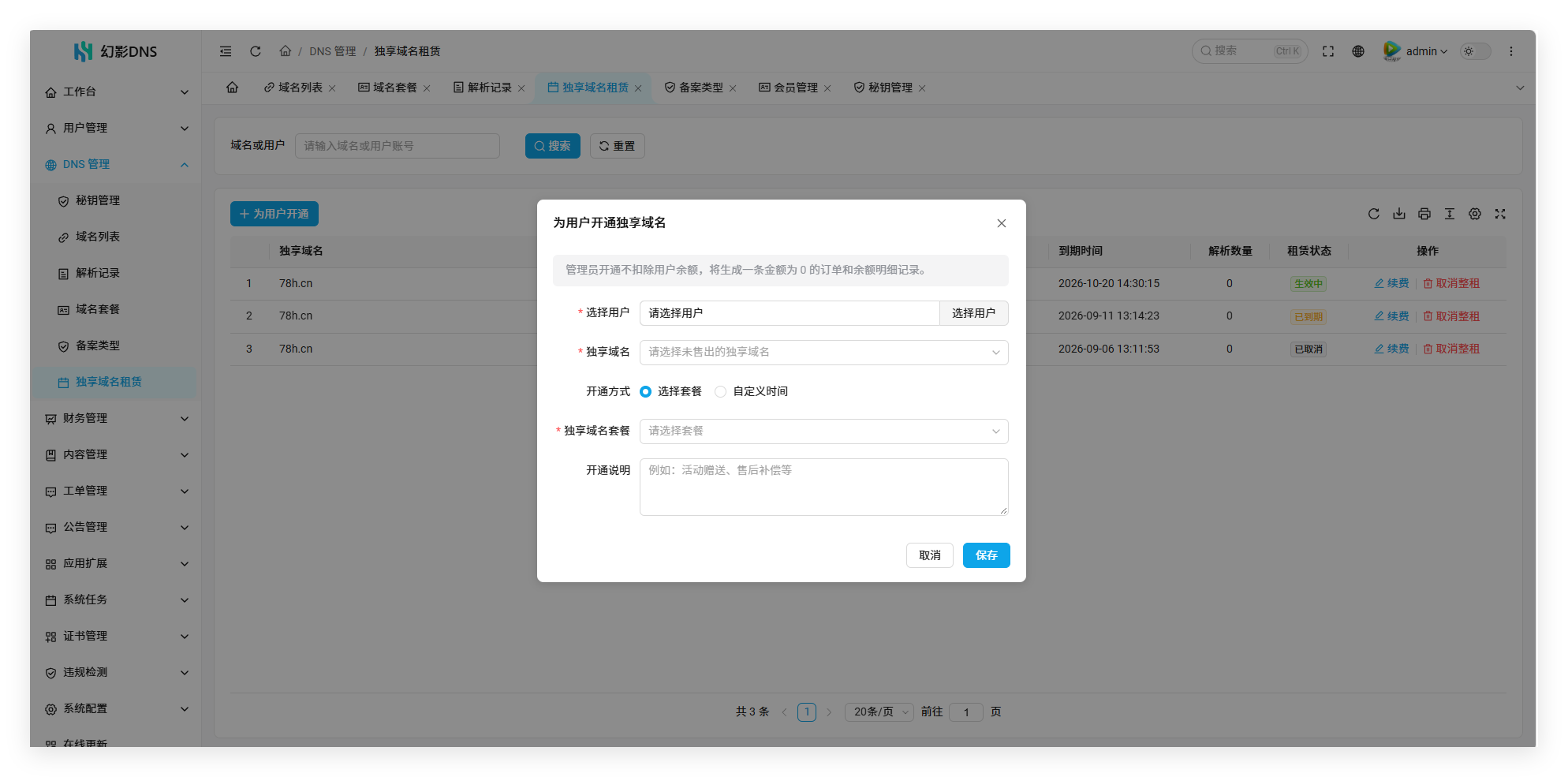Click the home icon in breadcrumb
Image resolution: width=1568 pixels, height=777 pixels.
[x=286, y=50]
